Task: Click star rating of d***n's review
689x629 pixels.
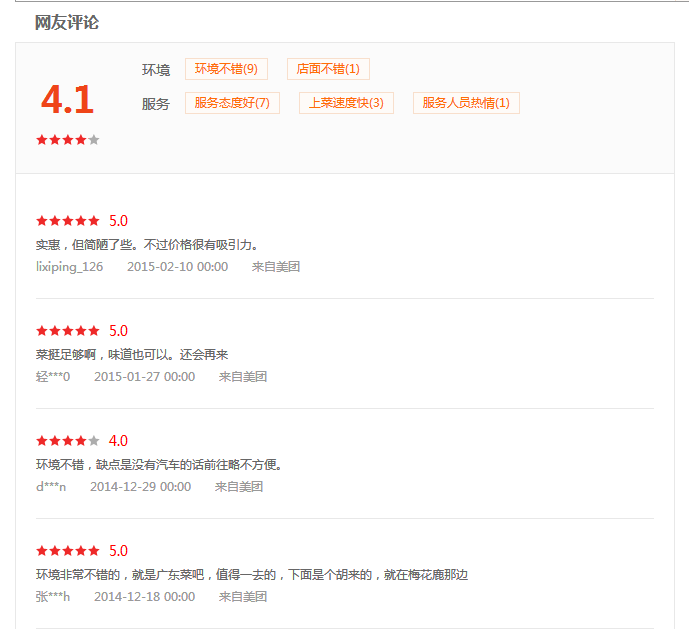Action: pyautogui.click(x=68, y=440)
